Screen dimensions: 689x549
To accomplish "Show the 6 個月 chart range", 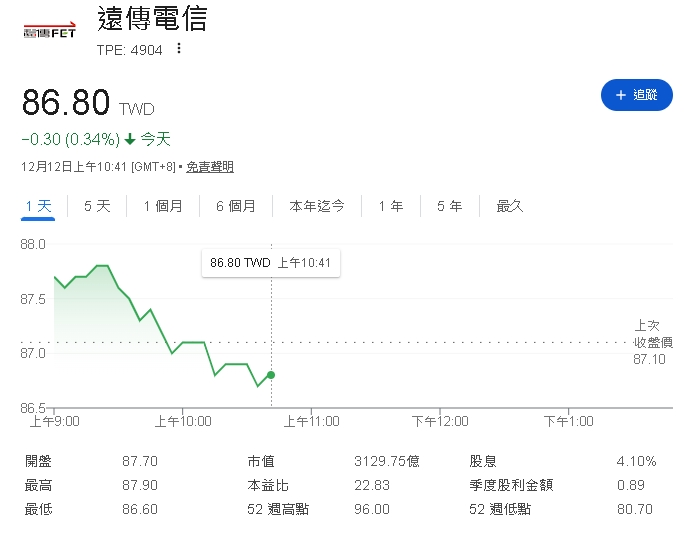I will click(236, 206).
